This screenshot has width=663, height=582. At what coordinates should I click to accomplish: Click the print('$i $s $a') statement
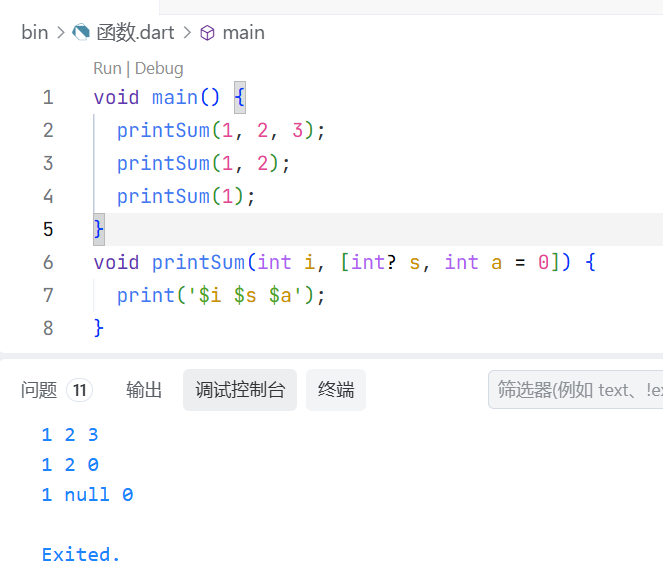click(x=221, y=295)
